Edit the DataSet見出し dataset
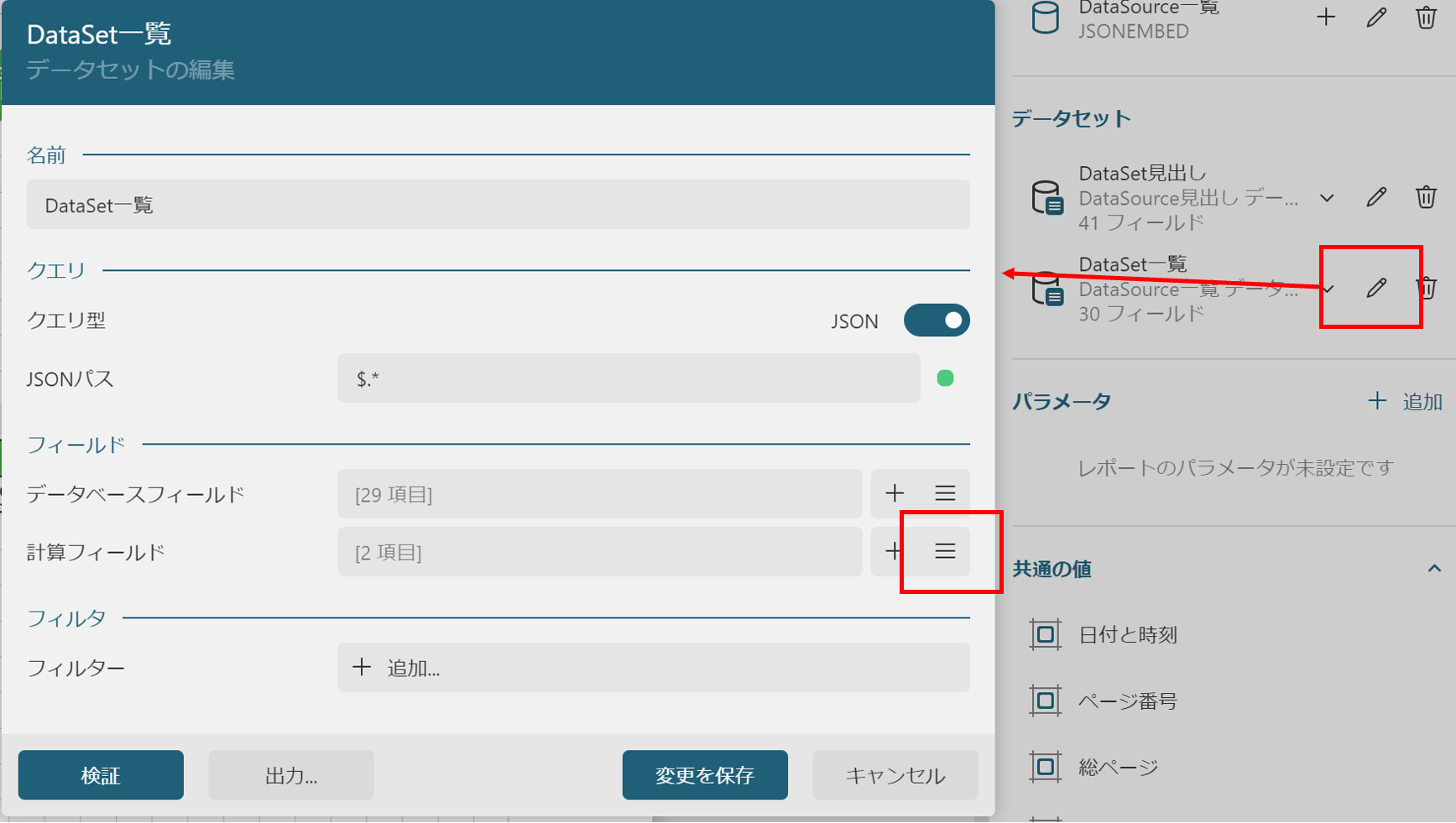The image size is (1456, 823). (x=1376, y=197)
